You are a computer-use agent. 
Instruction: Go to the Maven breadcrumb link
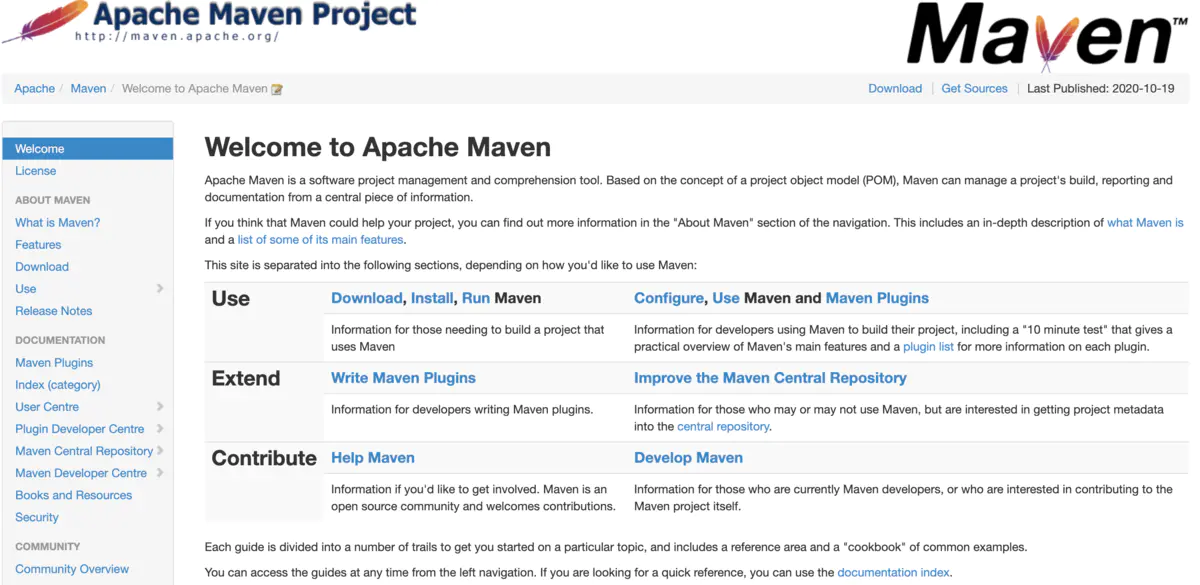(x=88, y=89)
